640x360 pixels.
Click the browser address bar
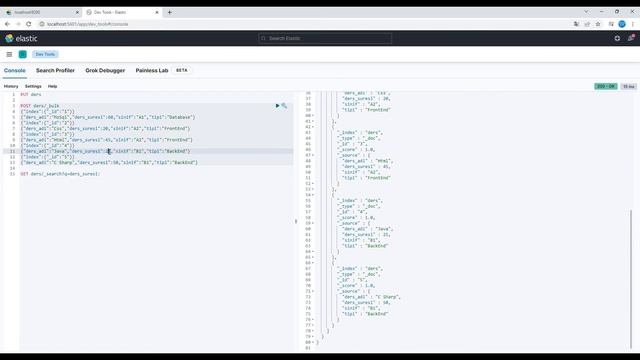(302, 24)
